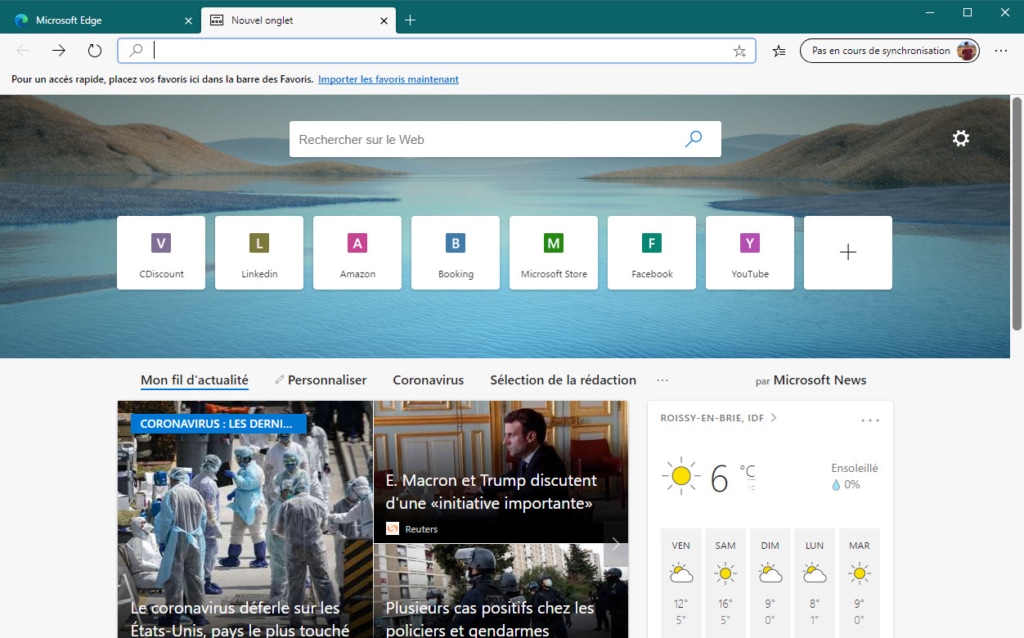Open LUN forecast day
Screen dimensions: 1024x638
[x=814, y=583]
